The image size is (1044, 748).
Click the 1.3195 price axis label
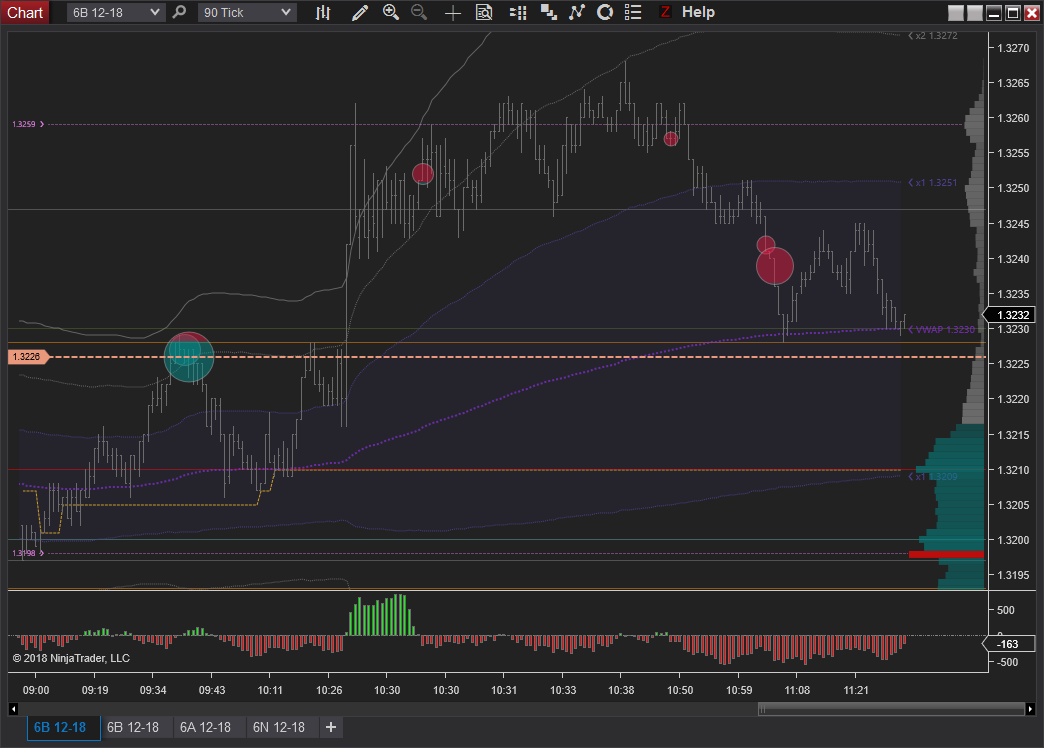pyautogui.click(x=1013, y=575)
